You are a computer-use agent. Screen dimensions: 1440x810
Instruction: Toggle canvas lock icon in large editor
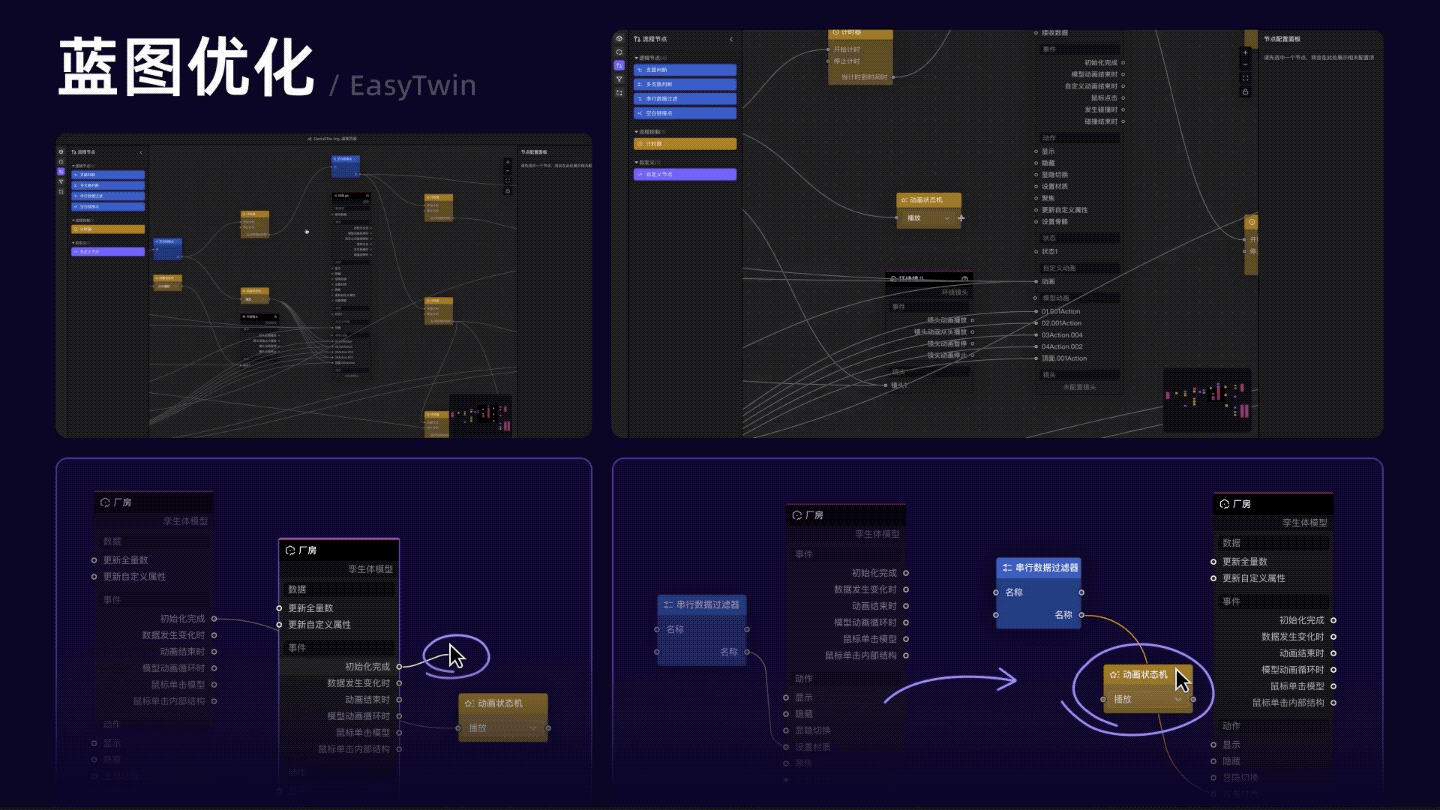(x=1245, y=92)
